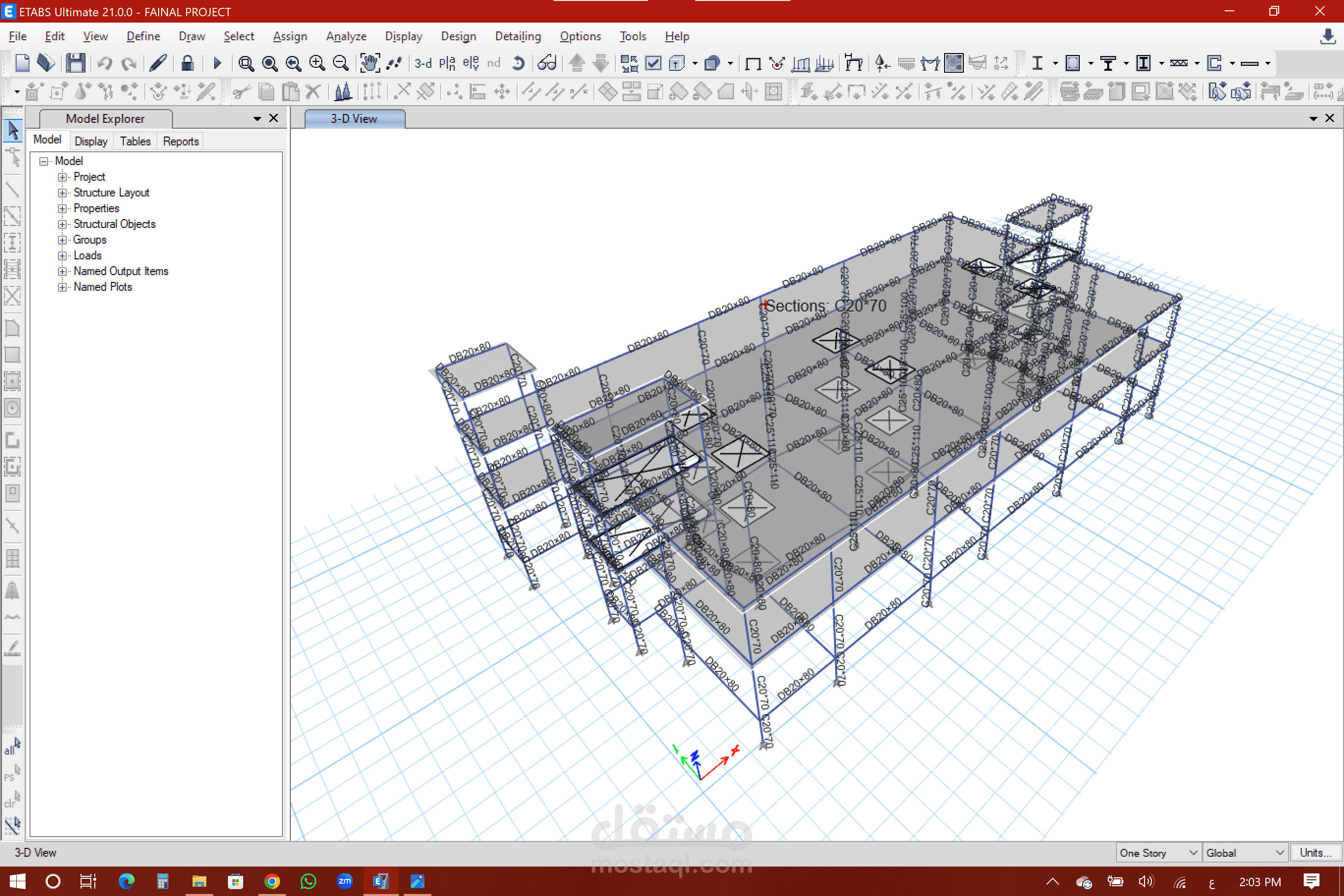Activate the Select Object pointer tool

13,130
